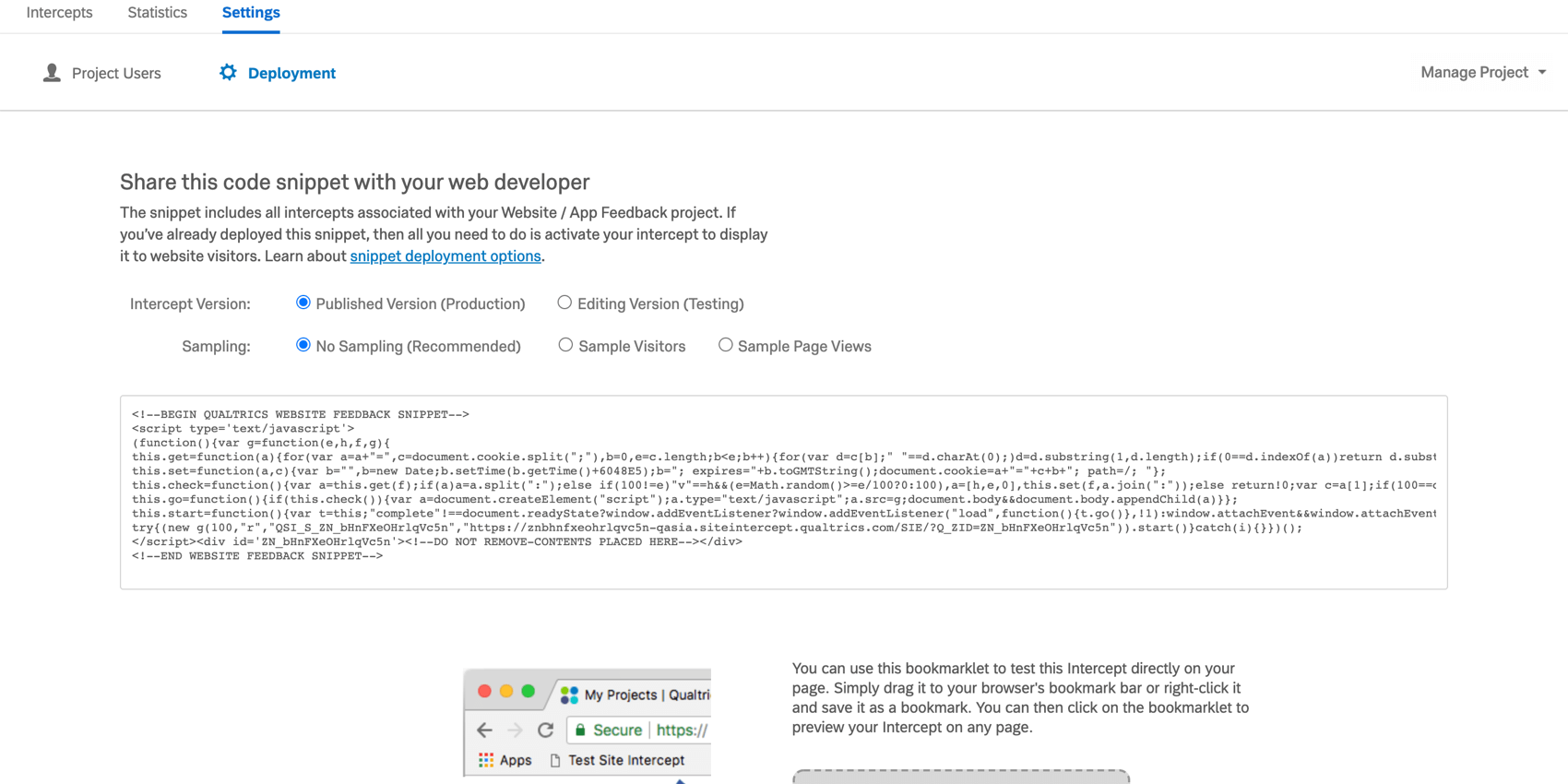Viewport: 1568px width, 784px height.
Task: Click the script type='text/javascript' line
Action: (244, 429)
